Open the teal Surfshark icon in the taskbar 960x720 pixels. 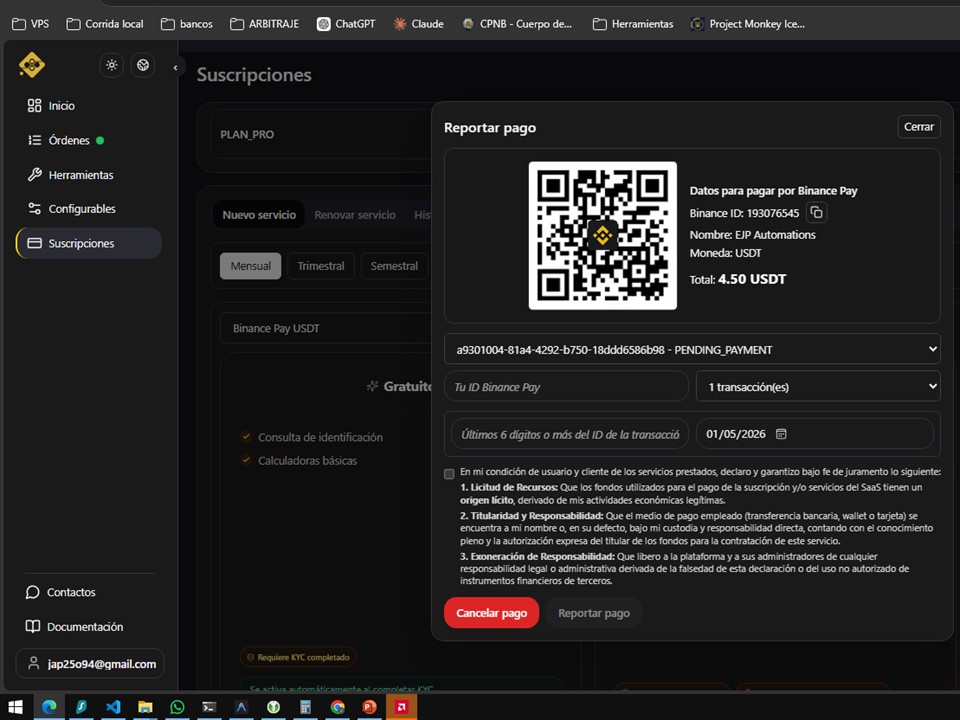(81, 707)
